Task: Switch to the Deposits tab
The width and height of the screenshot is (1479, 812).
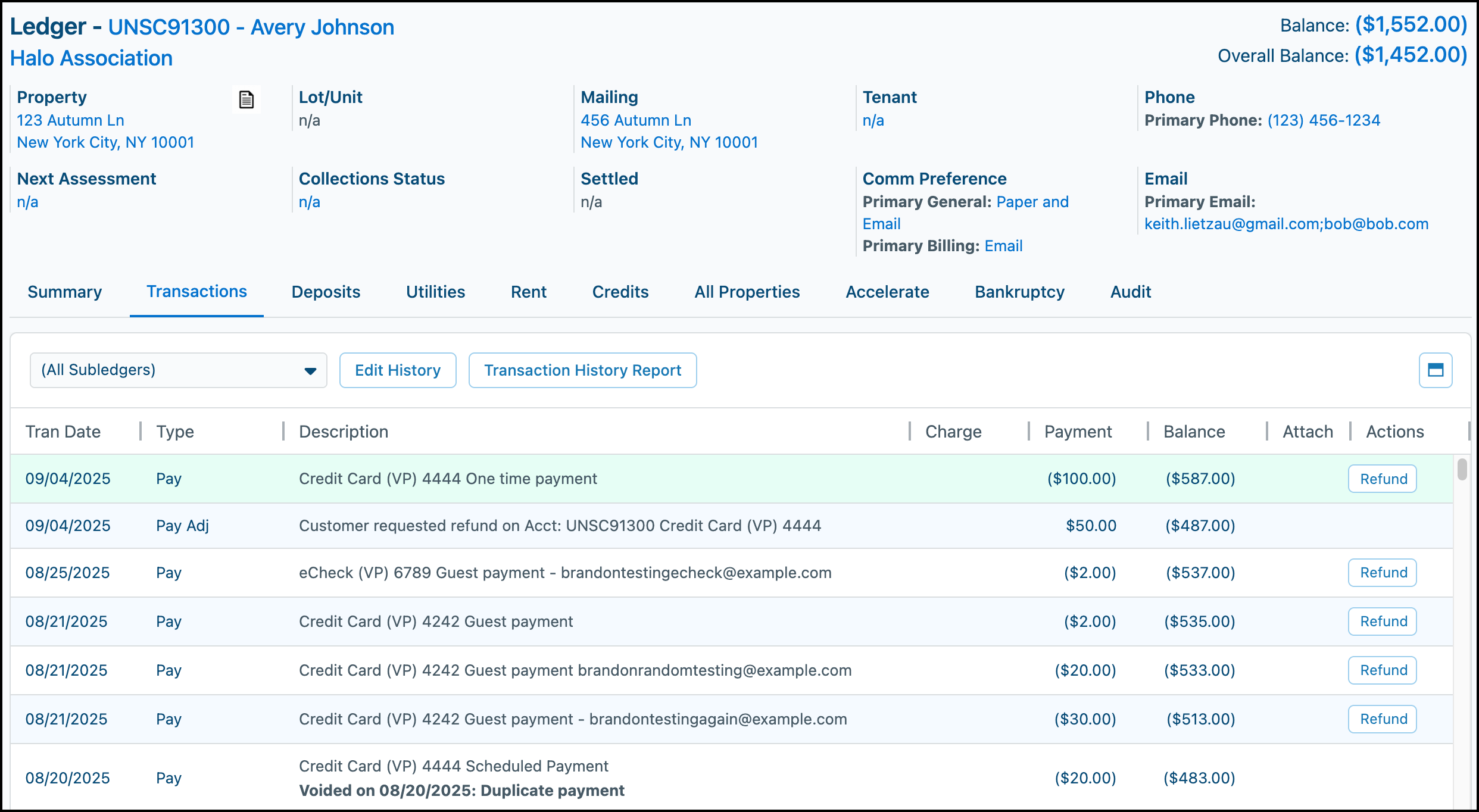Action: pos(325,292)
